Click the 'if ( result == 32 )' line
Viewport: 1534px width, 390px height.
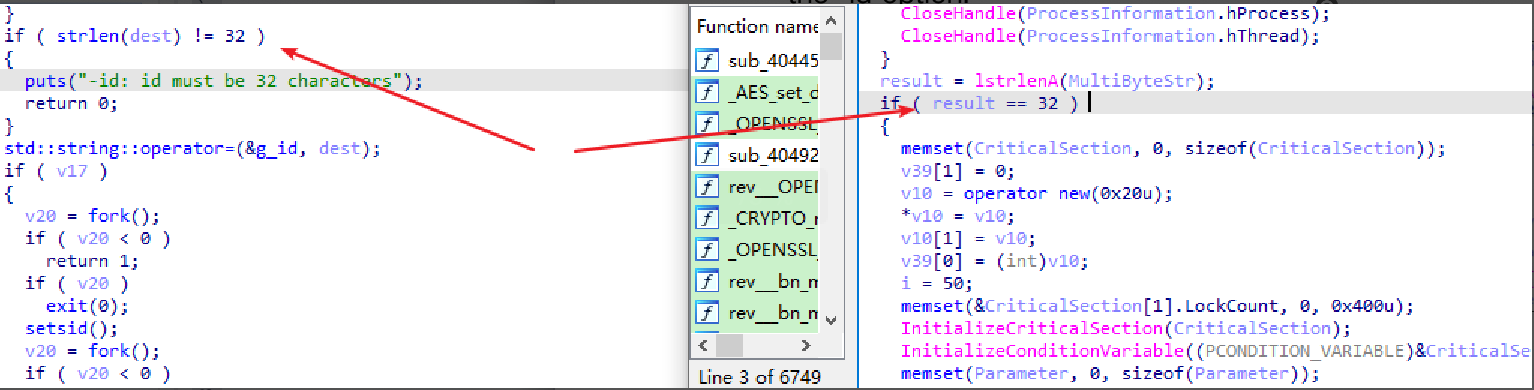[979, 103]
